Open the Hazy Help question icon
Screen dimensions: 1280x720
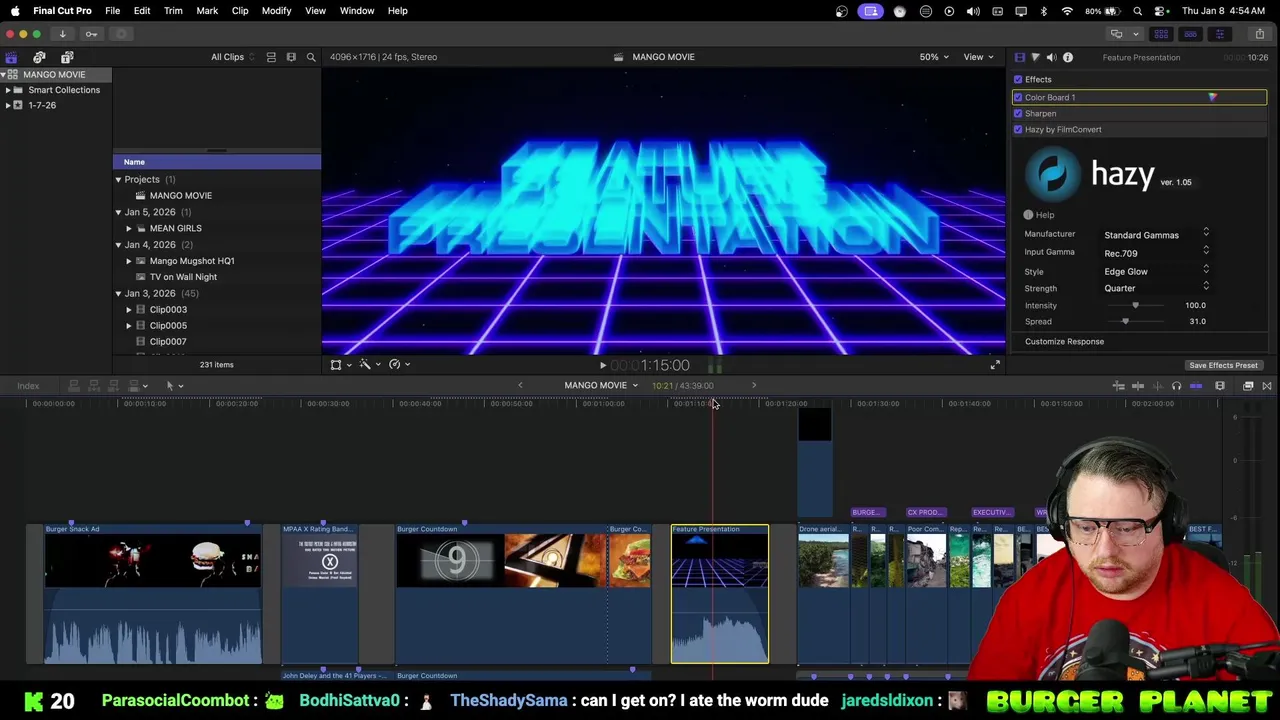[x=1028, y=215]
